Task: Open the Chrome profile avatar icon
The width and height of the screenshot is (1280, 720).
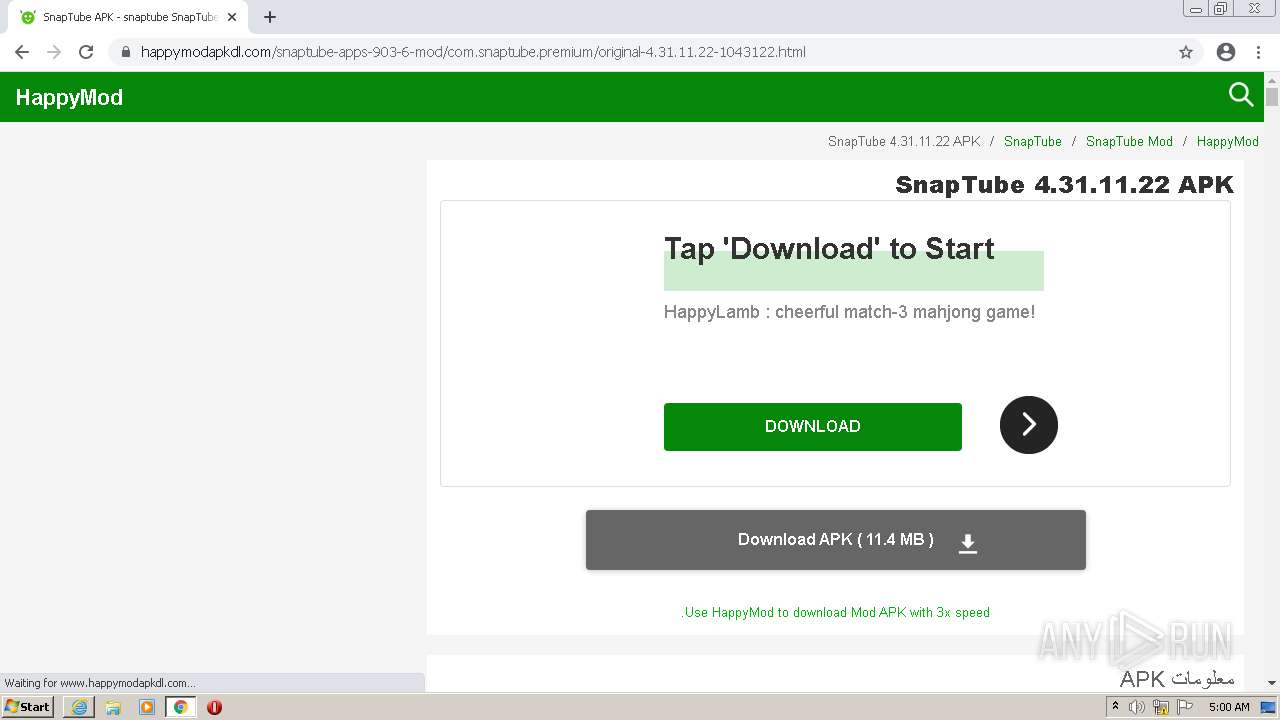Action: [1226, 52]
